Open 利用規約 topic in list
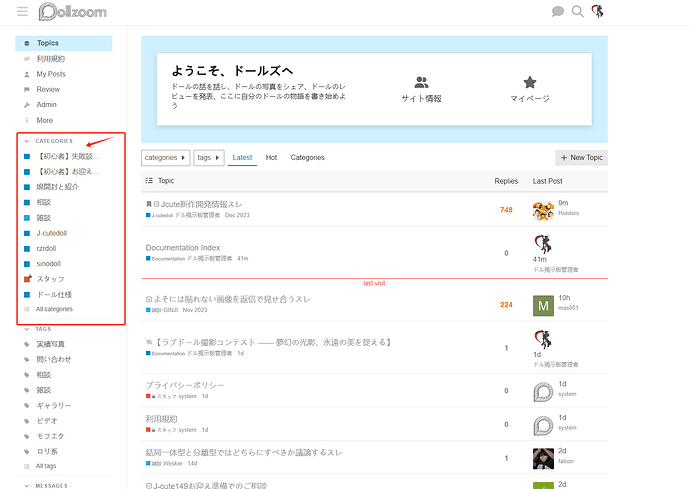The width and height of the screenshot is (690, 489). pyautogui.click(x=161, y=419)
